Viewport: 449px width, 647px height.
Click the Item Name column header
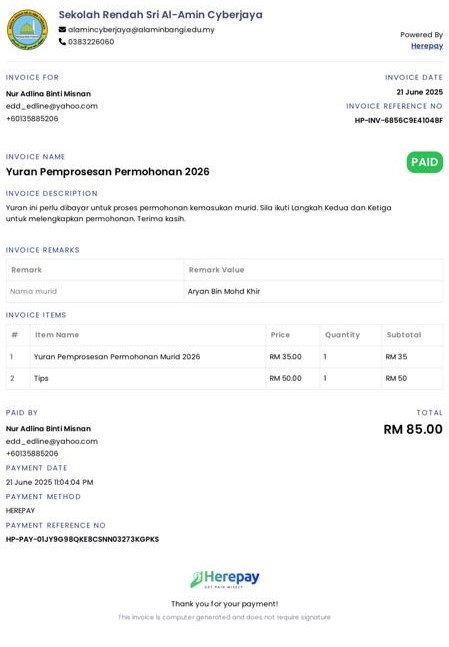click(57, 335)
